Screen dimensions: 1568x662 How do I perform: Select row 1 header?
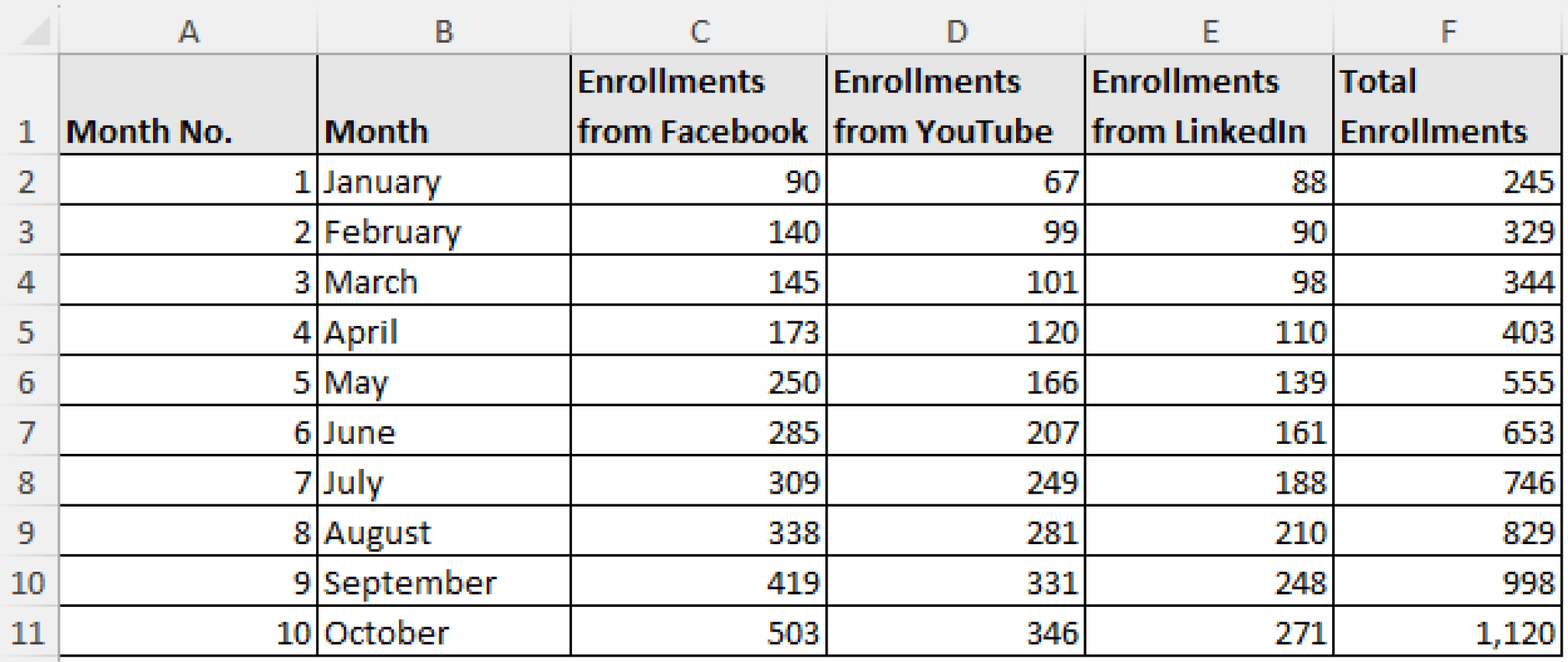(x=31, y=105)
